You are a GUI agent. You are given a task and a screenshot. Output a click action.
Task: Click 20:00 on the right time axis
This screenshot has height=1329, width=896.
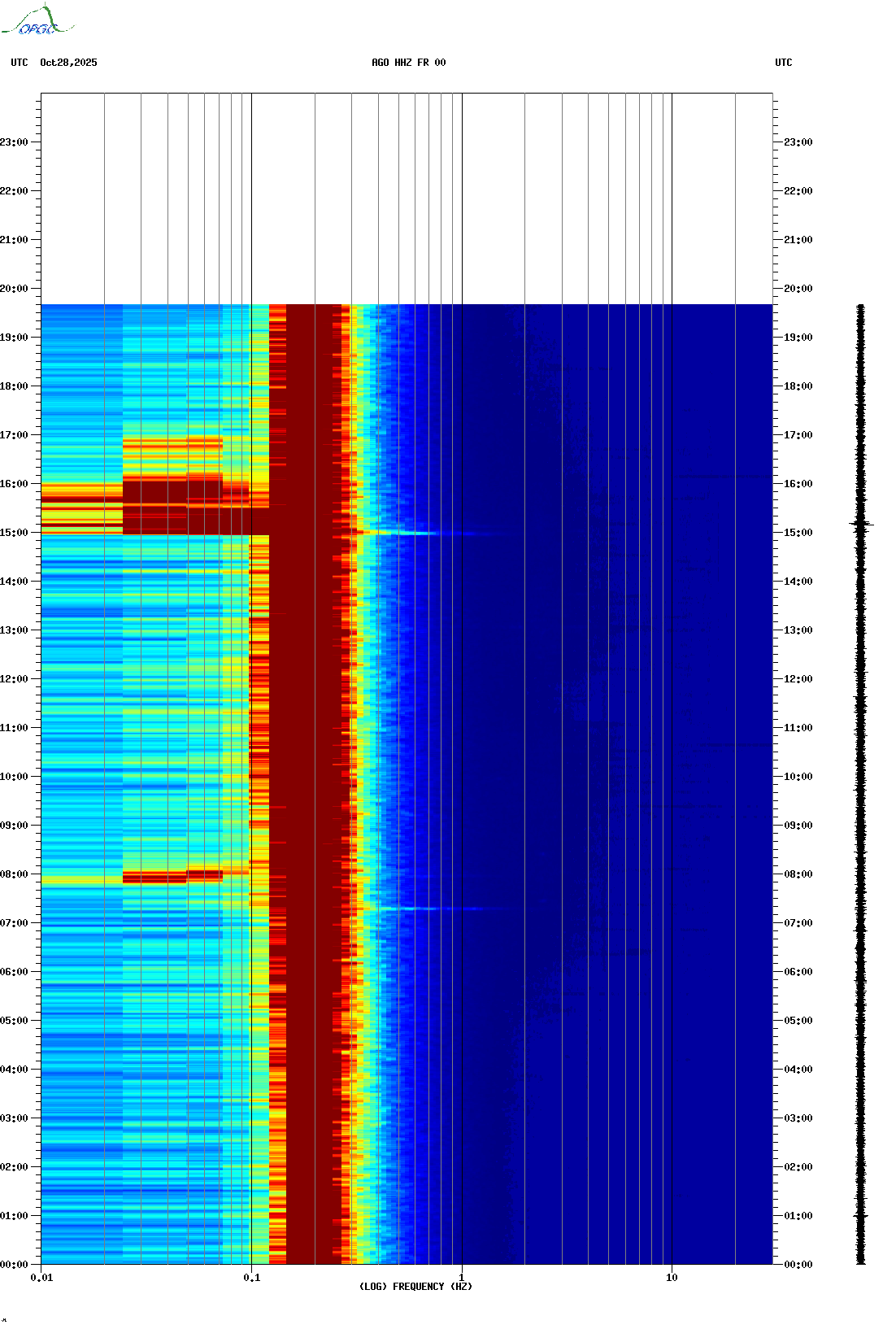pyautogui.click(x=798, y=289)
